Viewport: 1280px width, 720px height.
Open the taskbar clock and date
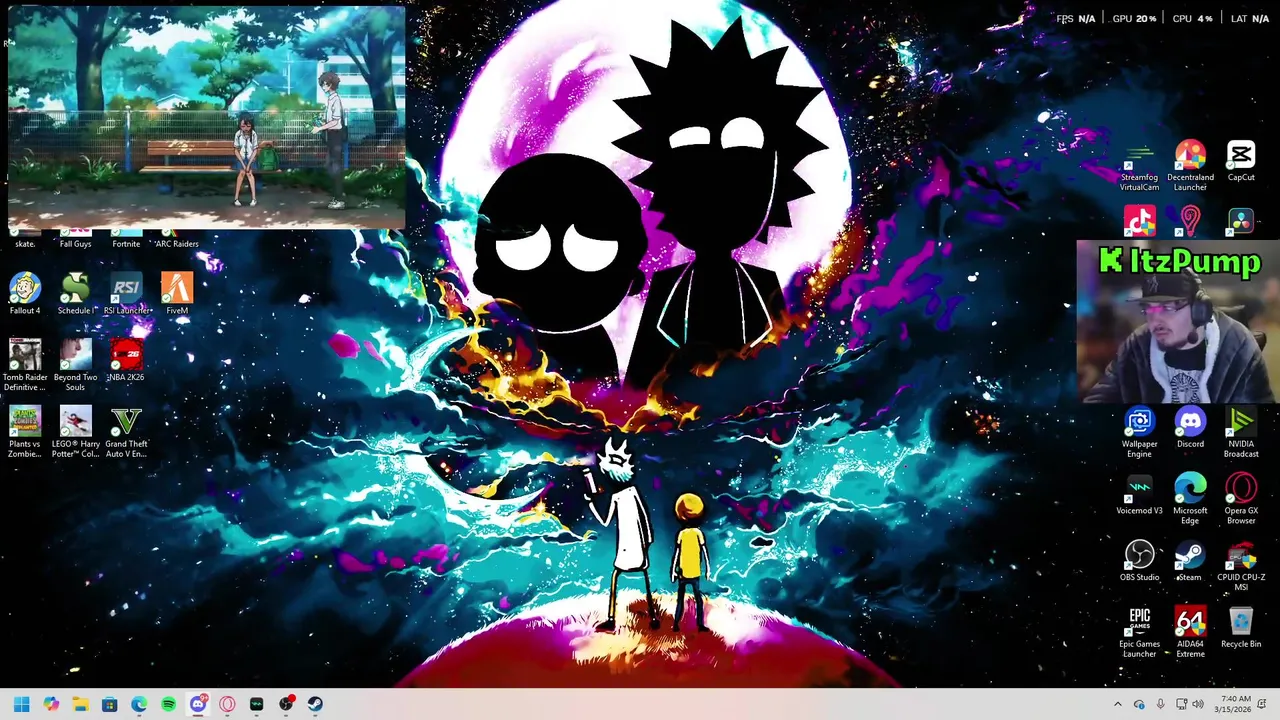click(x=1232, y=704)
